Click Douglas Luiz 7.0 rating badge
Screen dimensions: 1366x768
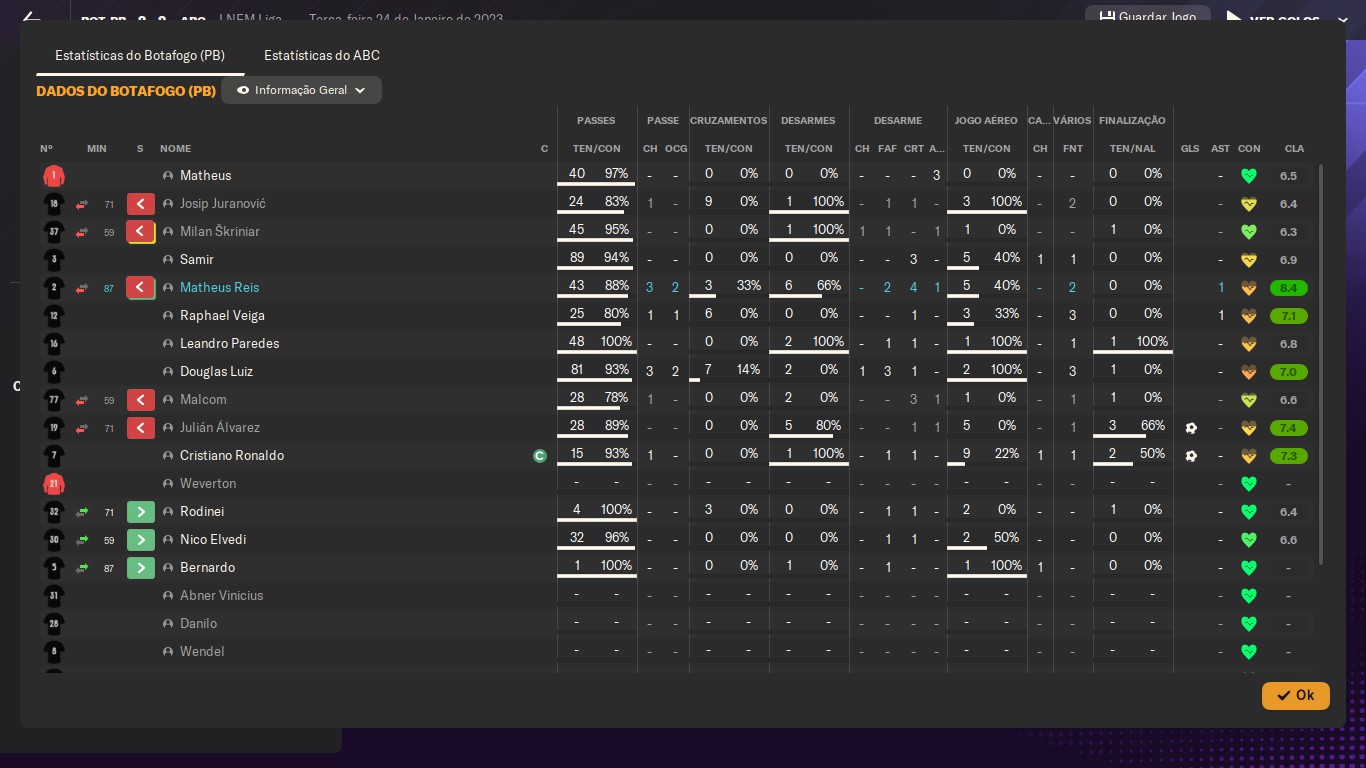[x=1288, y=372]
